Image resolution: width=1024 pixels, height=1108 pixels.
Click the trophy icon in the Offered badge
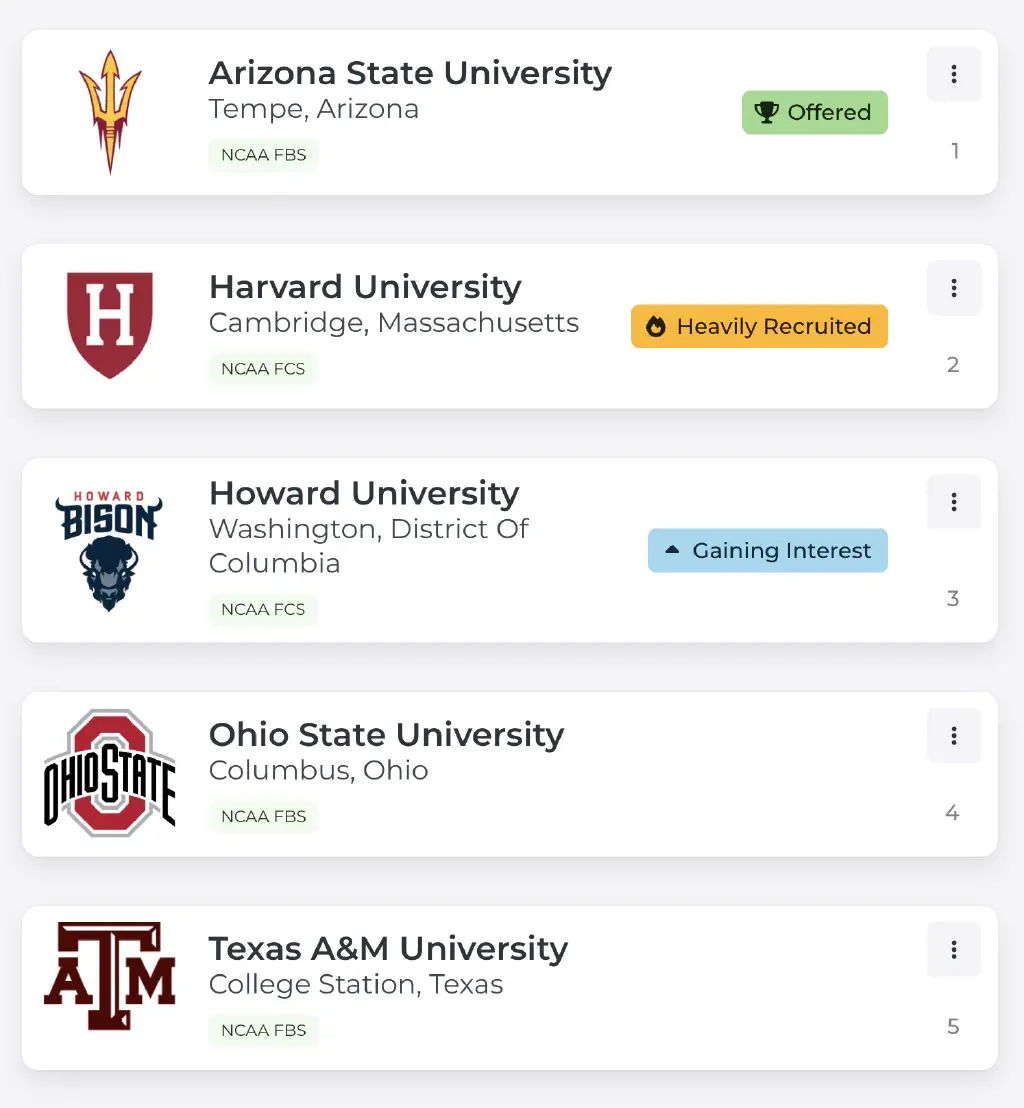tap(767, 113)
